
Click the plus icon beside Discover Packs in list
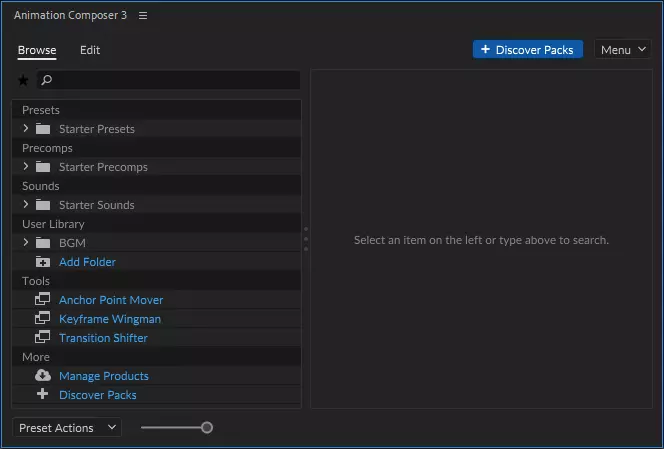pyautogui.click(x=42, y=394)
